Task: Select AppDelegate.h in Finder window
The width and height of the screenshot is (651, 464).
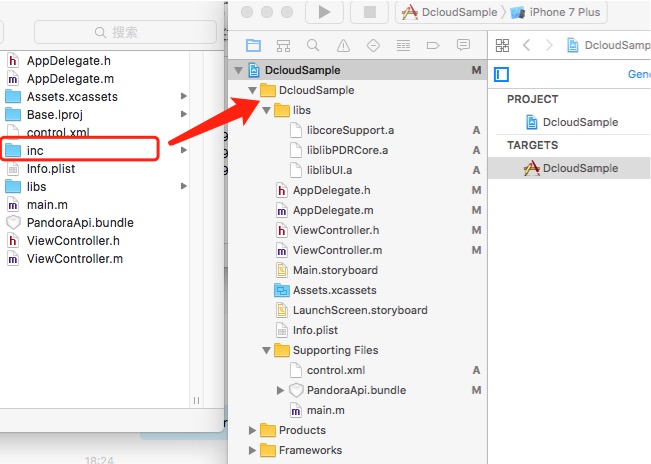Action: coord(69,61)
